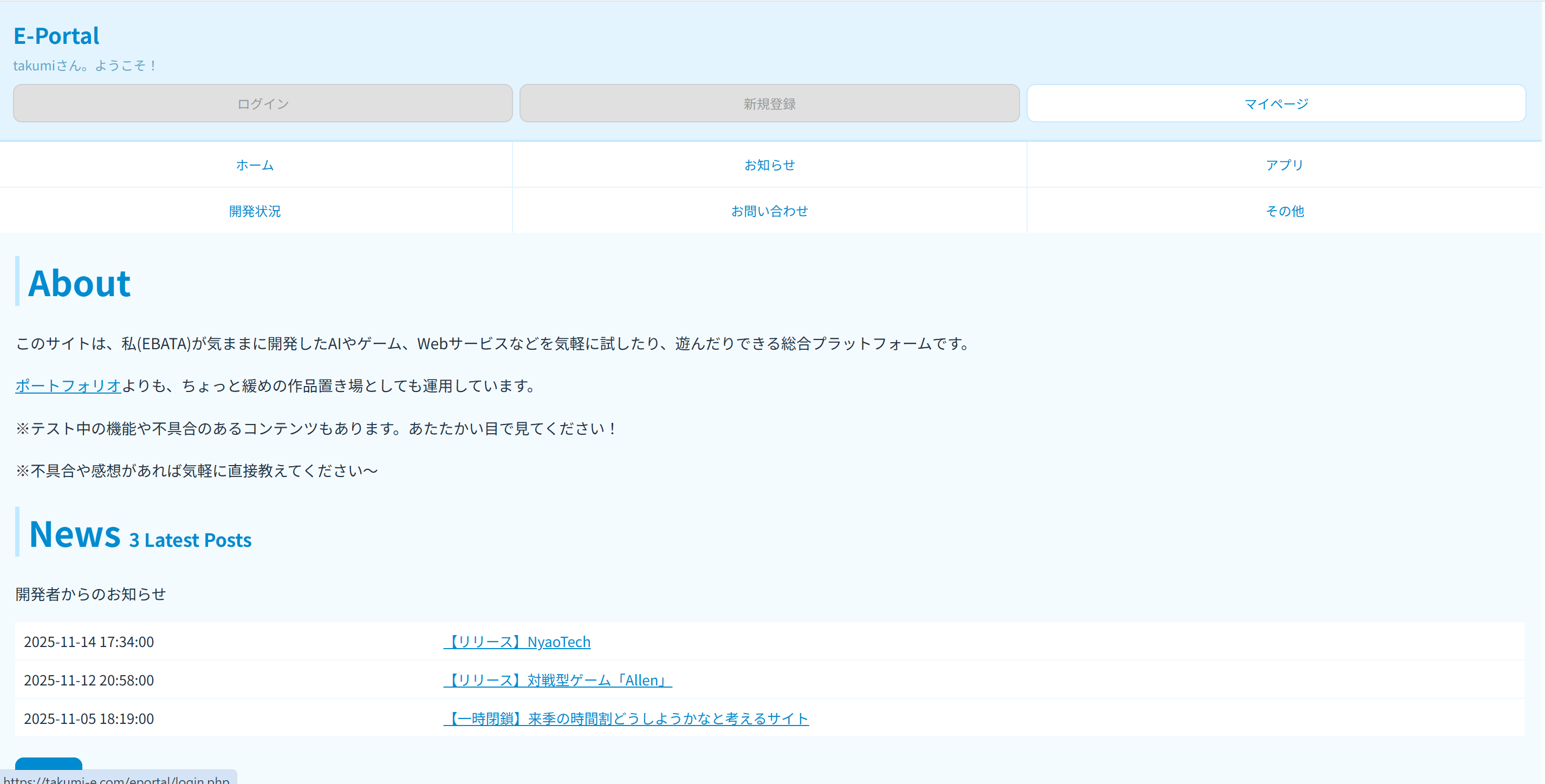
Task: Select the timestamp of the NyaoTech post
Action: click(89, 642)
